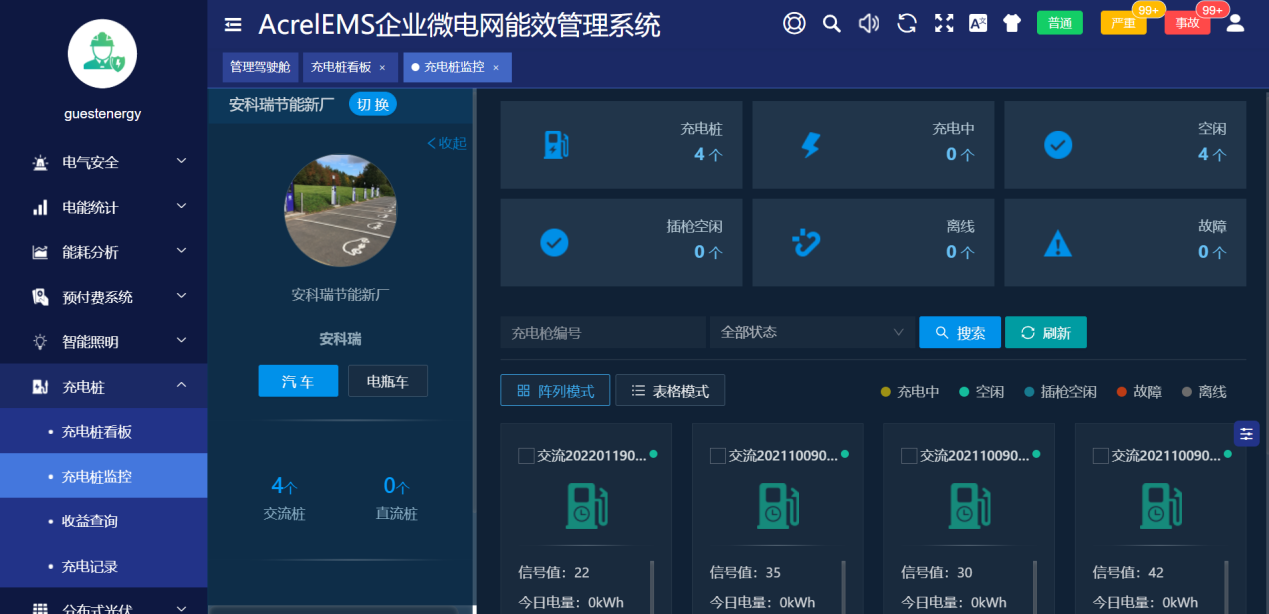Click the refresh arrows icon in header
Screen dimensions: 1269x614
click(x=907, y=24)
